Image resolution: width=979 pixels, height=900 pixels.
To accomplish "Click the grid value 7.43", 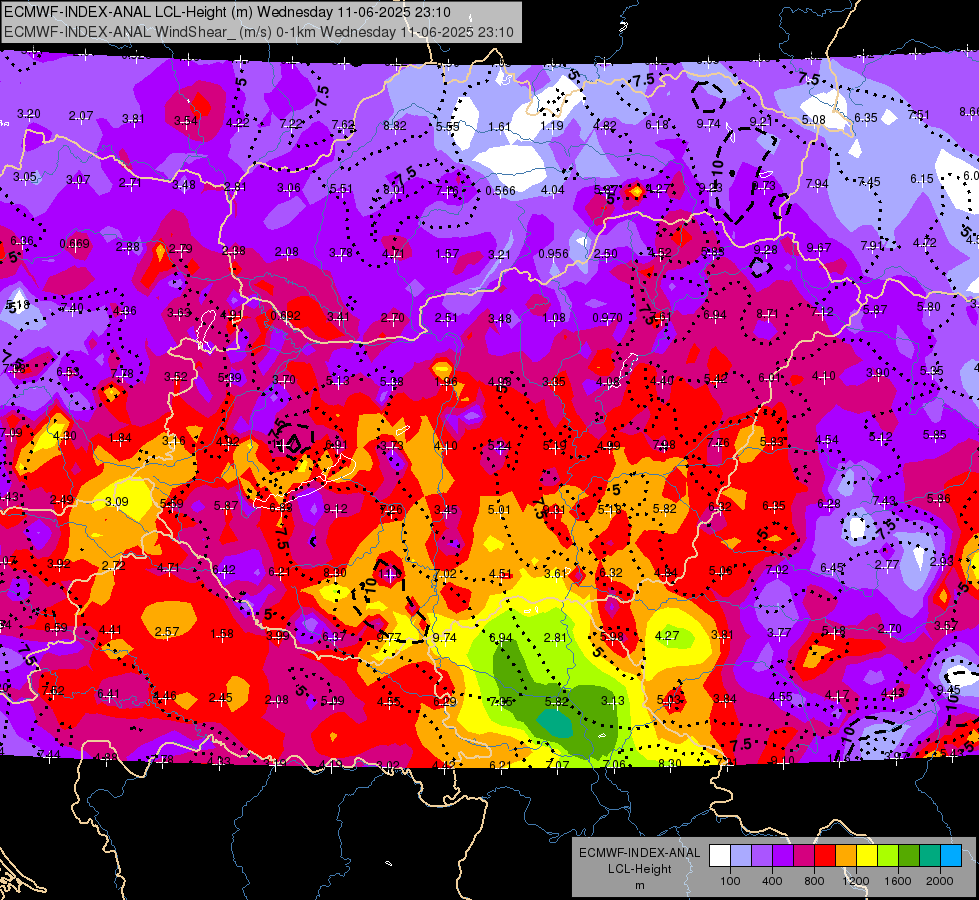I will pos(884,501).
